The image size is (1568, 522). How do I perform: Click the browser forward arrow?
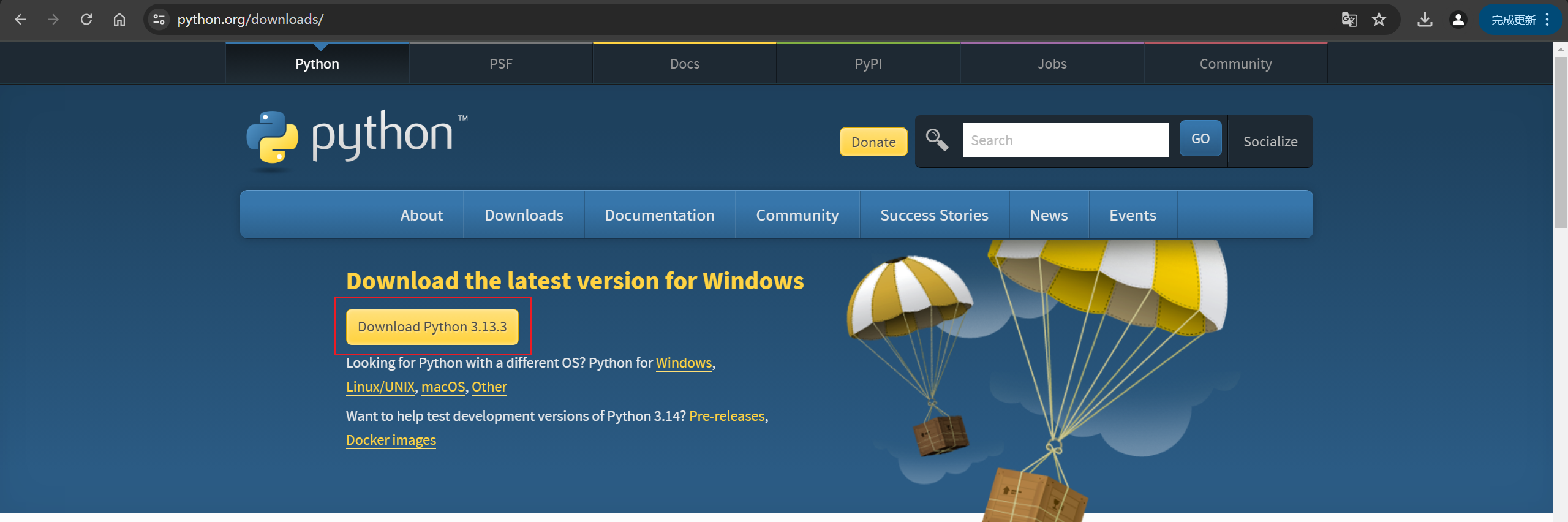[53, 20]
